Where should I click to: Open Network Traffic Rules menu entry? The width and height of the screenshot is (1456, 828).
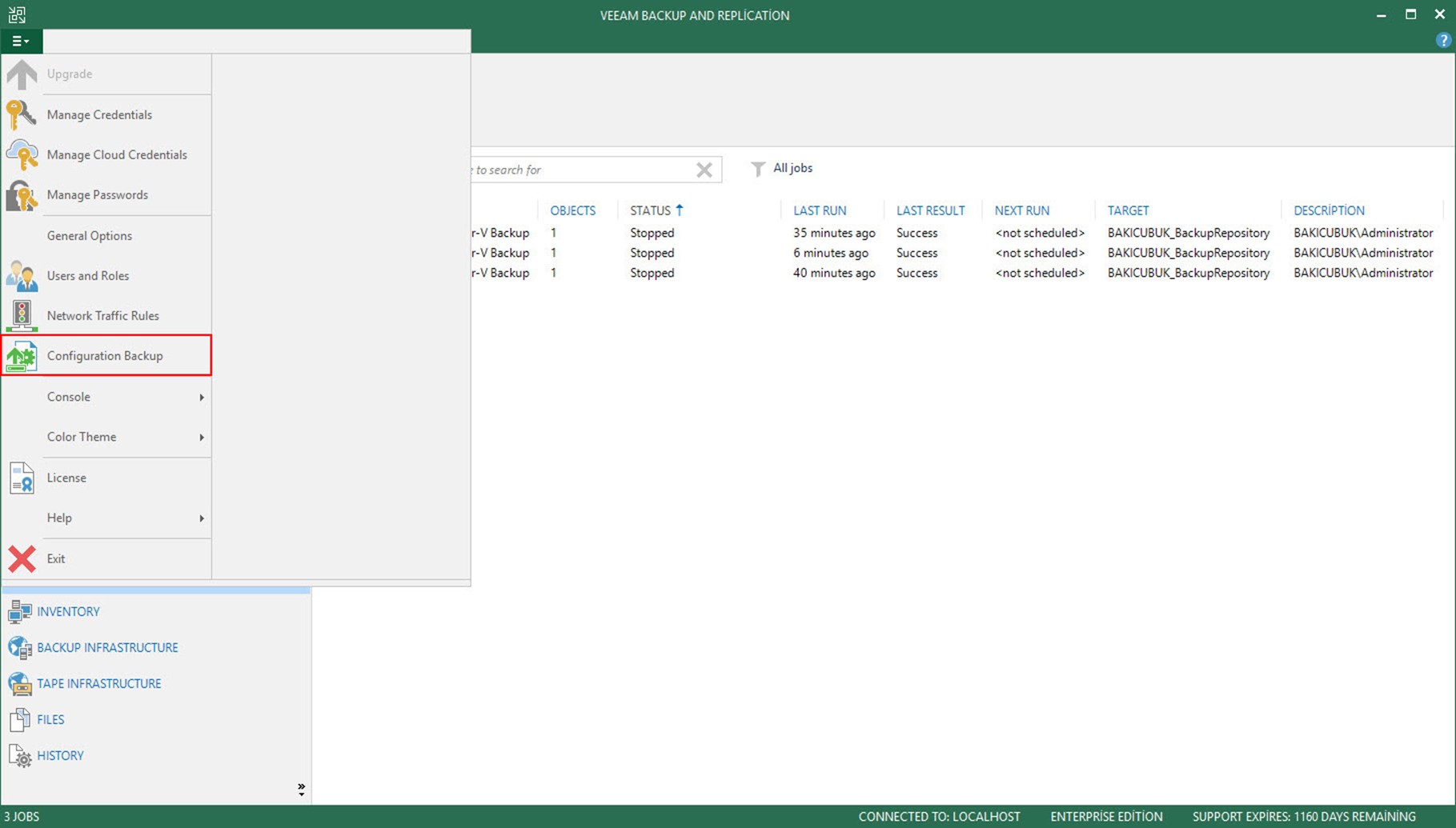point(106,315)
